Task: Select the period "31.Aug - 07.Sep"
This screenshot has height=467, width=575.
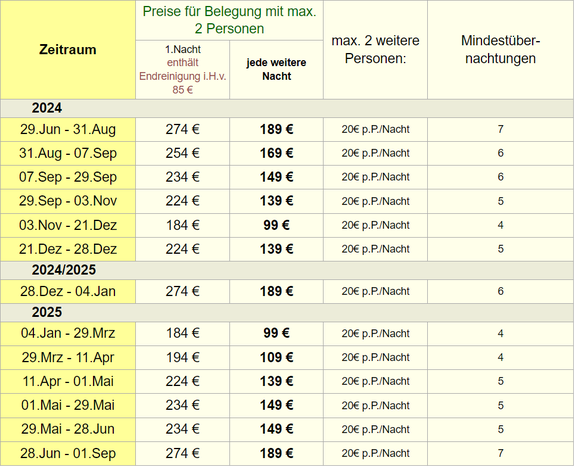Action: tap(68, 153)
